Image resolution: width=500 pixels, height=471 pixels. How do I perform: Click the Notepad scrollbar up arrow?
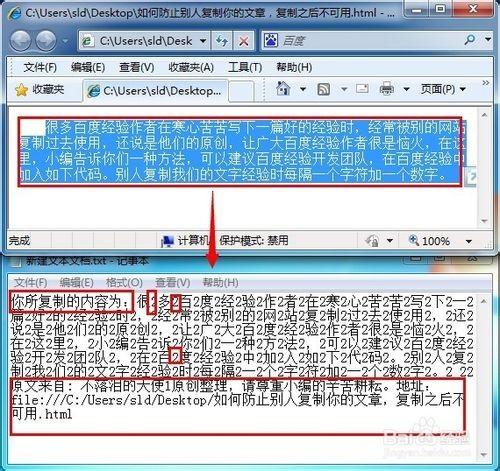coord(484,301)
